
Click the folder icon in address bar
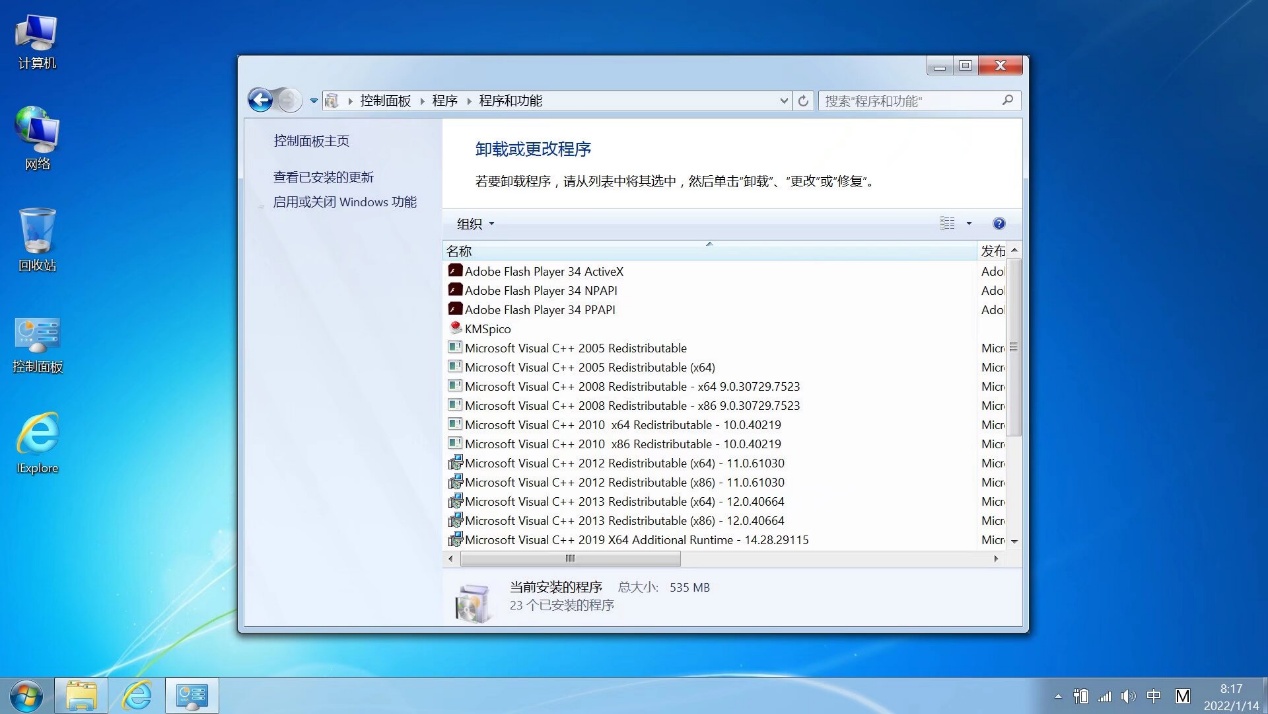tap(331, 100)
